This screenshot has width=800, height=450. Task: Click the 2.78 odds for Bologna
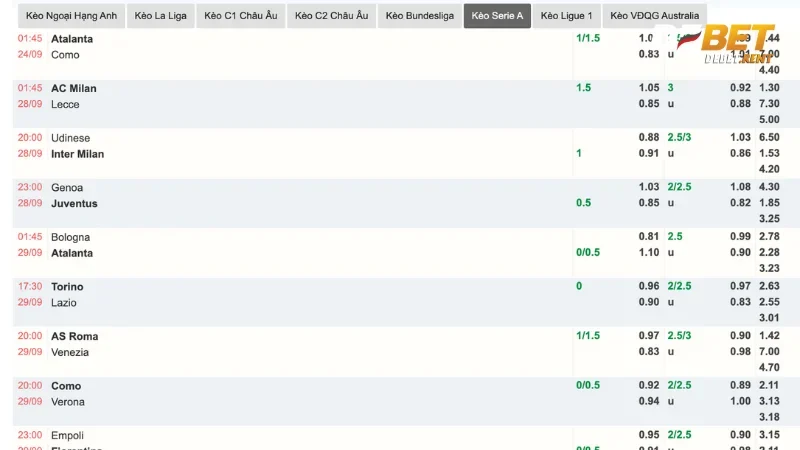(769, 236)
